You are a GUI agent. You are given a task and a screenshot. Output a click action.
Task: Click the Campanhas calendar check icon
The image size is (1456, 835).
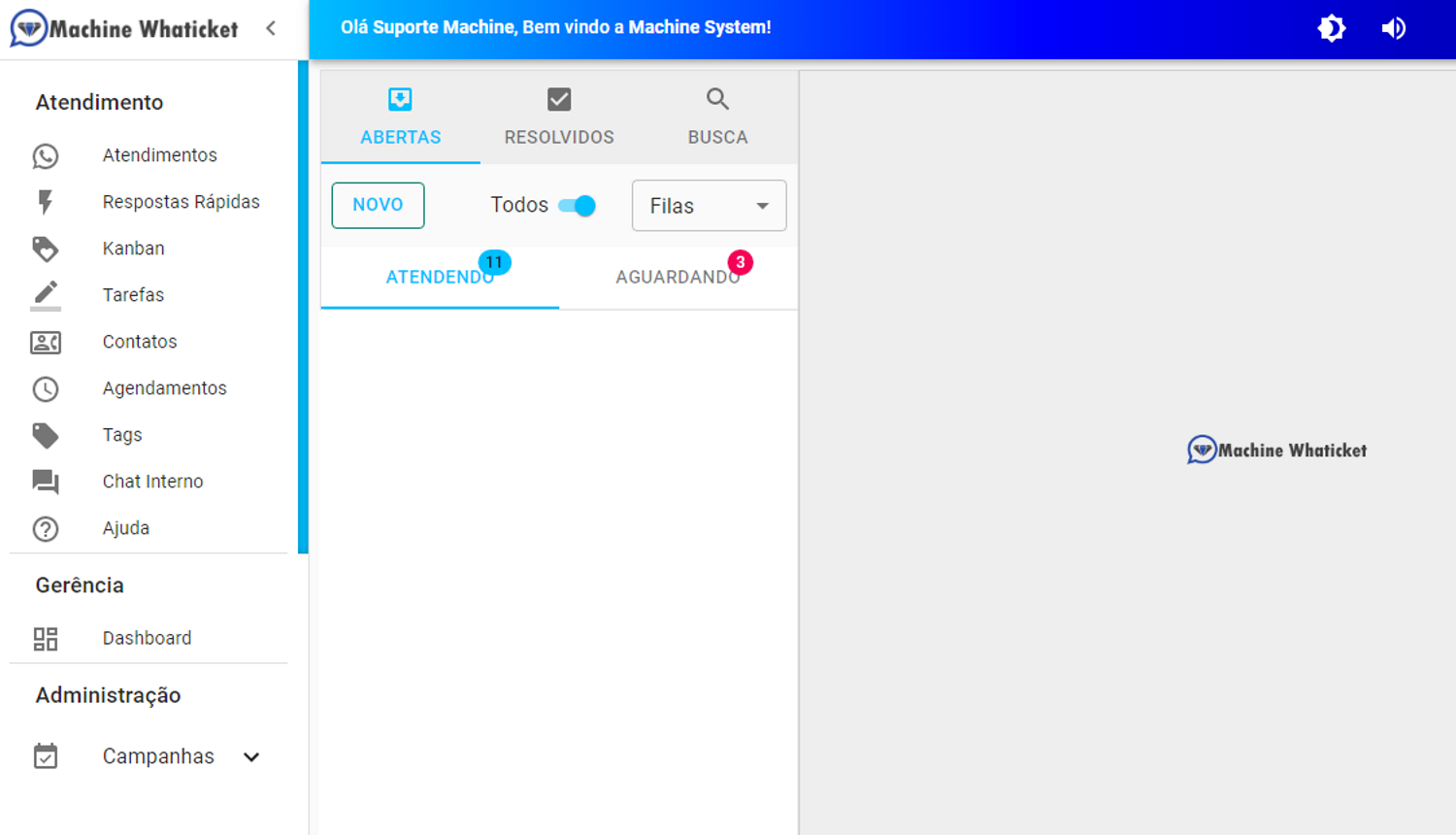click(46, 756)
